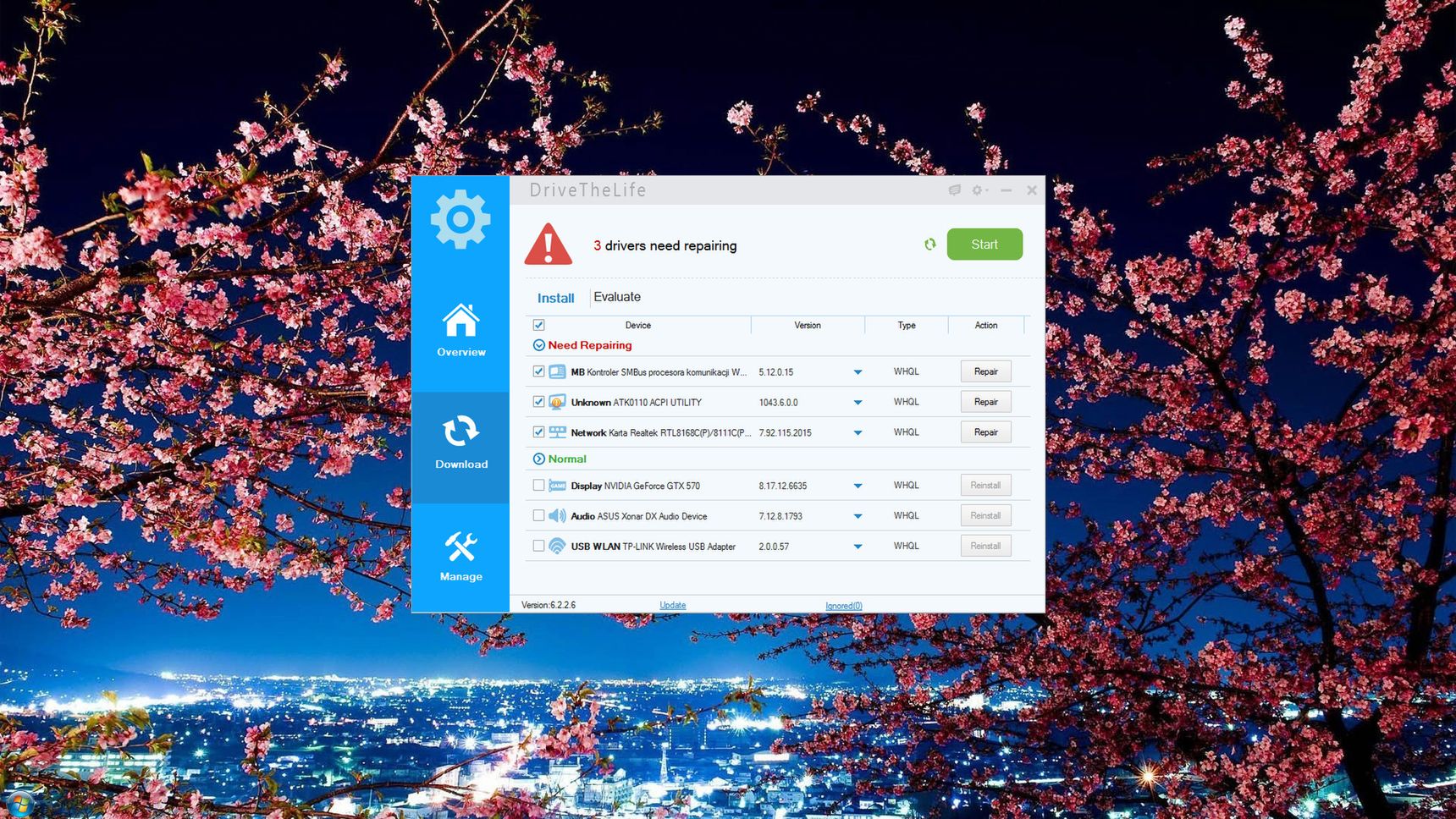Click the red warning triangle icon
1456x819 pixels.
pyautogui.click(x=548, y=245)
